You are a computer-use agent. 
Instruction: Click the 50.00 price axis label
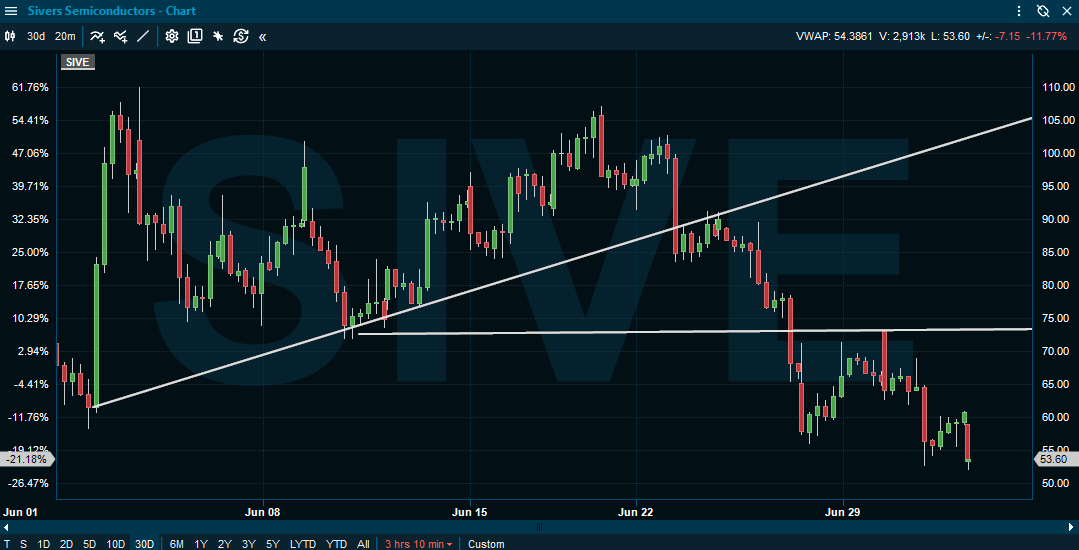(x=1058, y=483)
